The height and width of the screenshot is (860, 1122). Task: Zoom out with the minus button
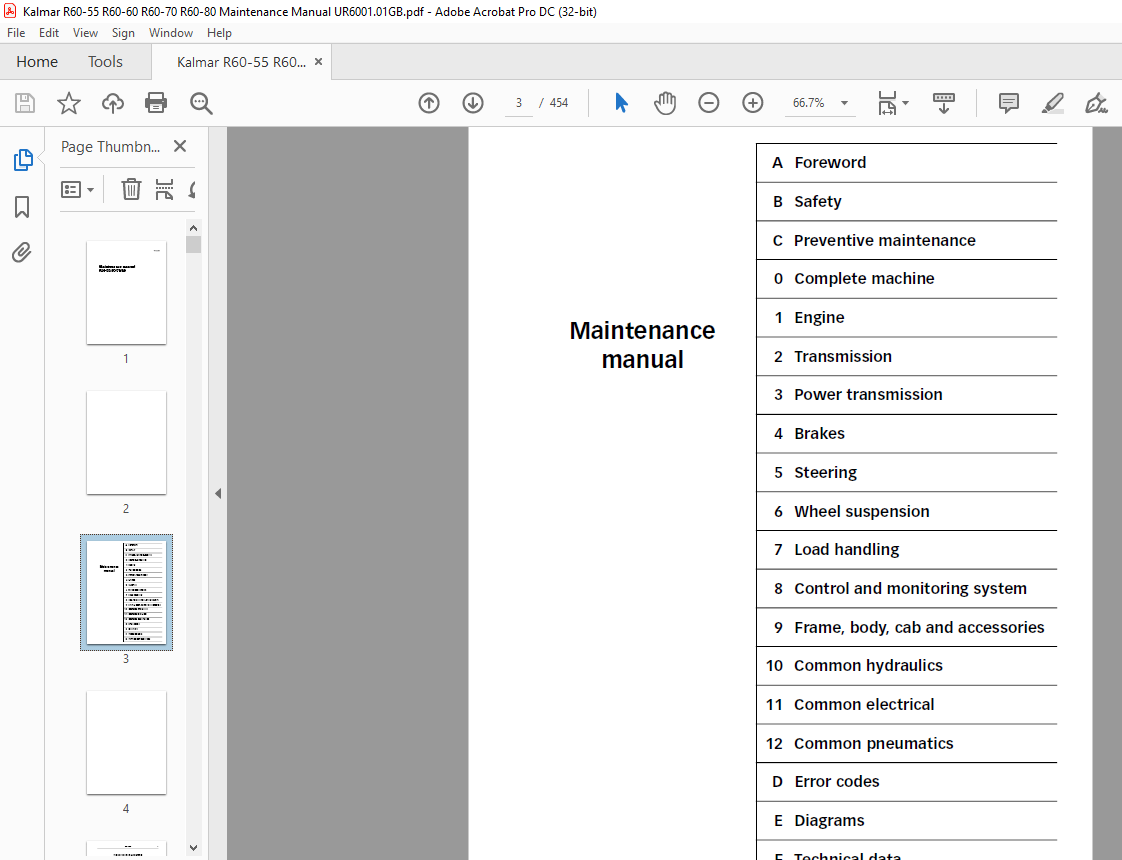pos(708,103)
